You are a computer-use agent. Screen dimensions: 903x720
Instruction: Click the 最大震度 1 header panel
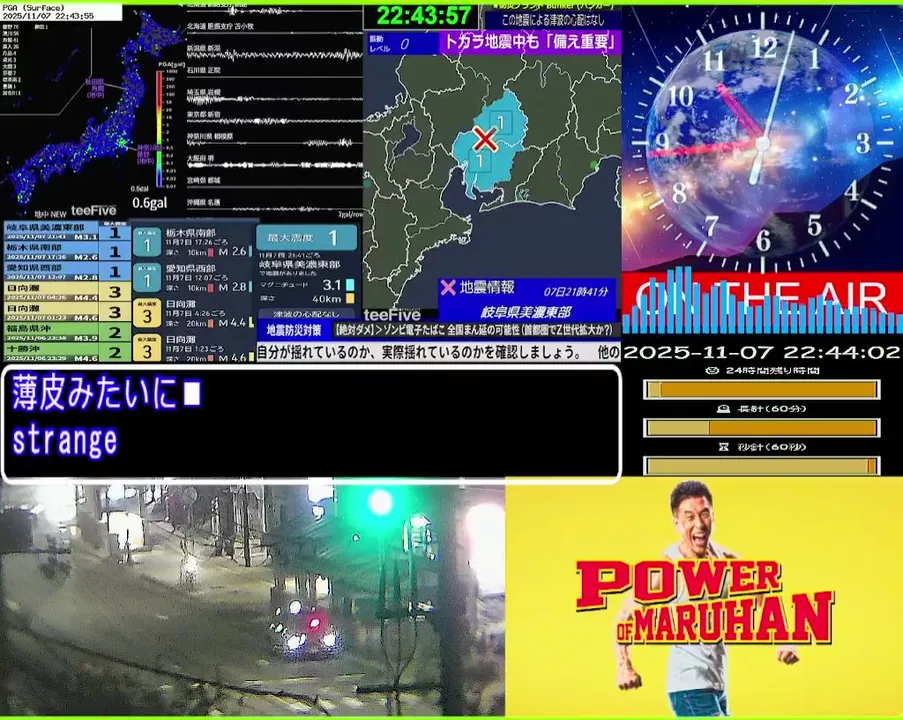pos(306,237)
